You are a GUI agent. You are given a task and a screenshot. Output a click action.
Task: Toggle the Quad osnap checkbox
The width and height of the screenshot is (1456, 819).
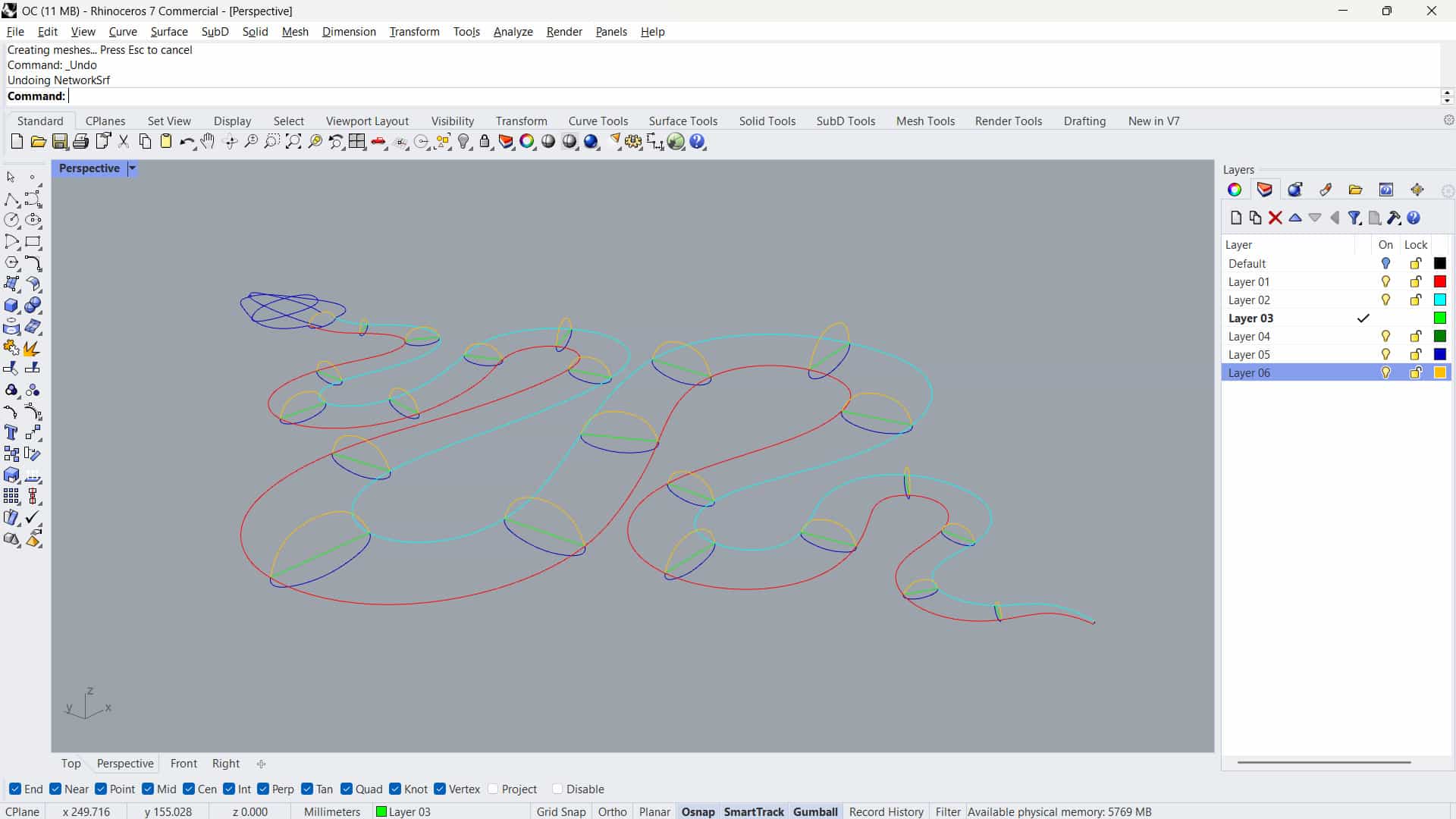(x=347, y=789)
